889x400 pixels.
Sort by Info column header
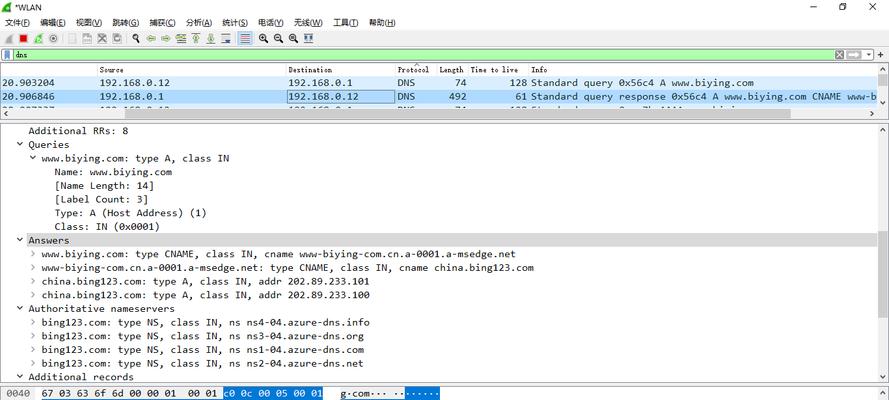[x=703, y=70]
